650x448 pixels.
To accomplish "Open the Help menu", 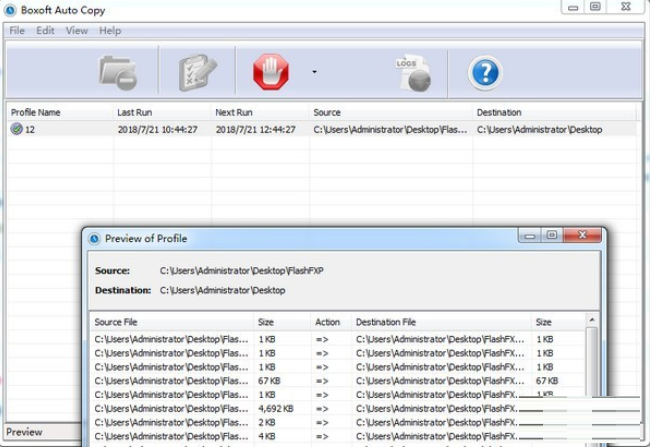I will pos(110,31).
